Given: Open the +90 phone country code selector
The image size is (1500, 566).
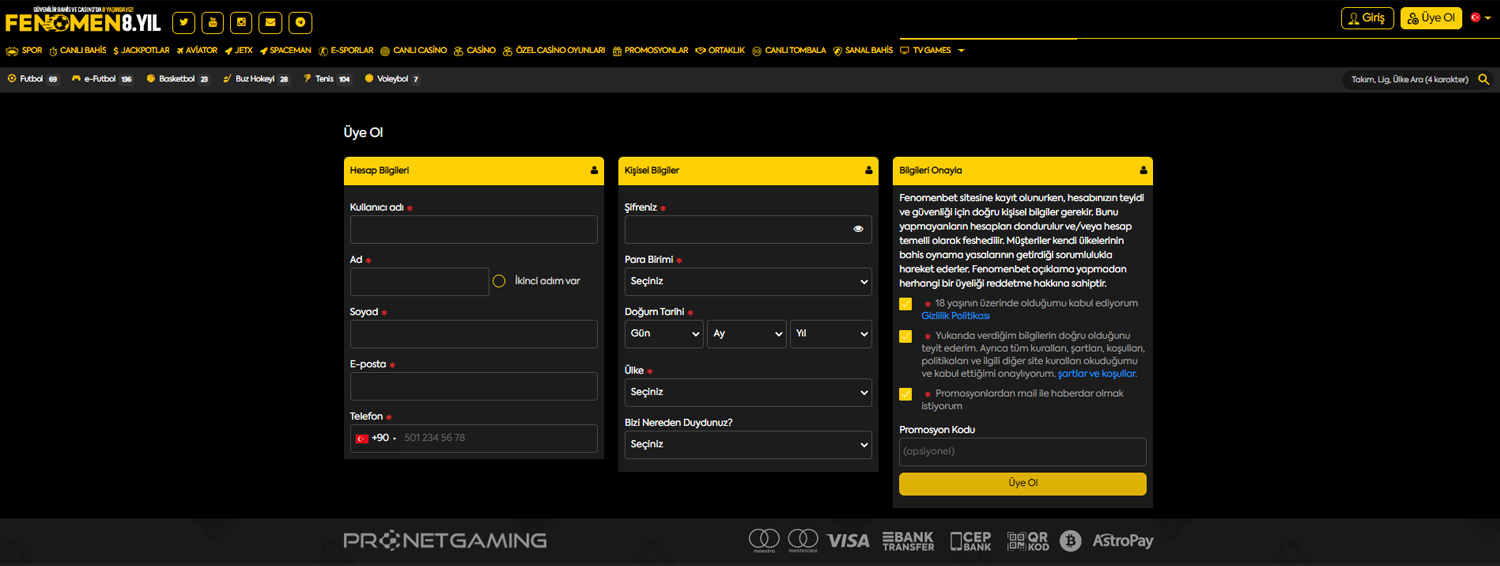Looking at the screenshot, I should coord(376,438).
